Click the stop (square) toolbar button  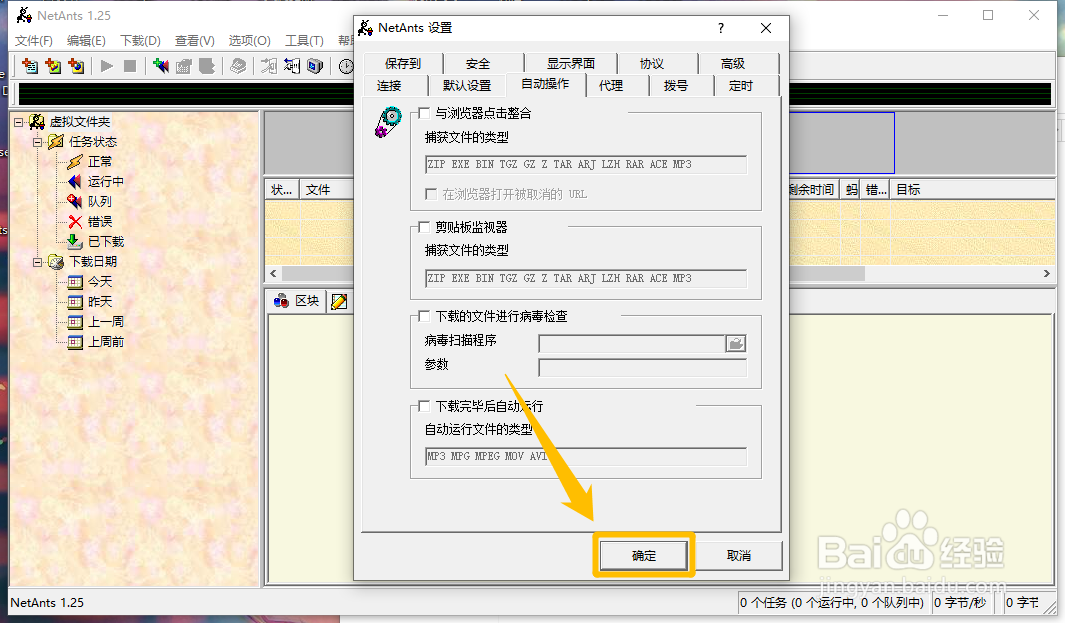[x=130, y=66]
